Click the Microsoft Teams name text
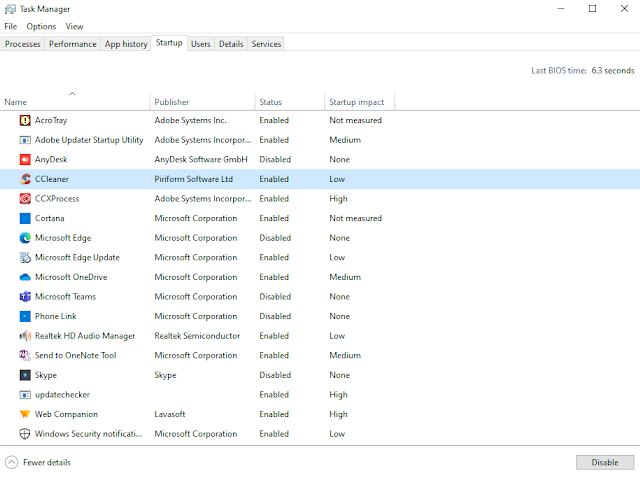The image size is (640, 478). click(65, 297)
